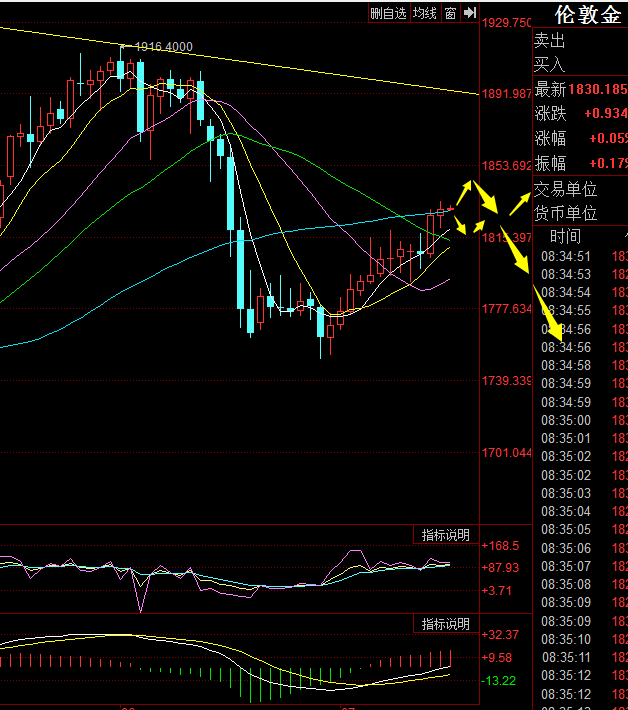628x710 pixels.
Task: Toggle the 均线 moving average button
Action: (x=425, y=13)
